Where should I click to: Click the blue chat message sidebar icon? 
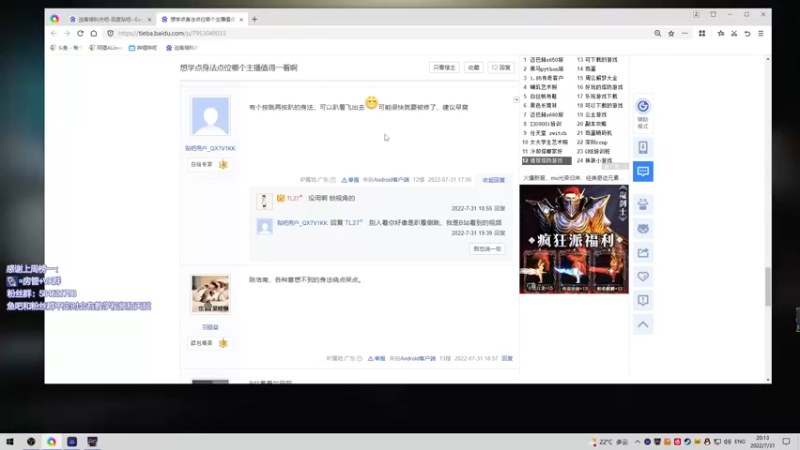click(x=643, y=171)
